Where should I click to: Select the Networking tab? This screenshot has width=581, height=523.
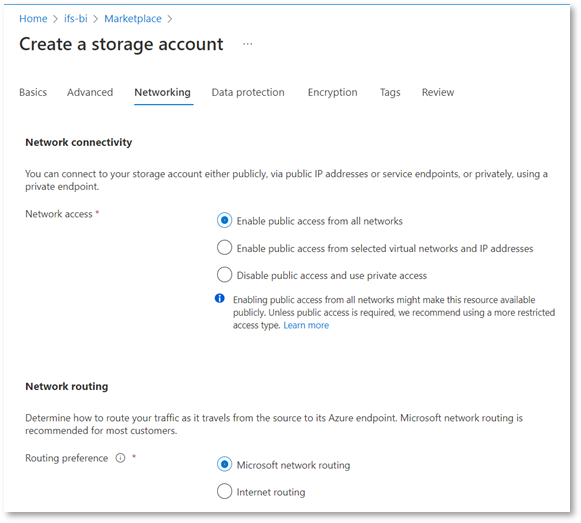(163, 92)
